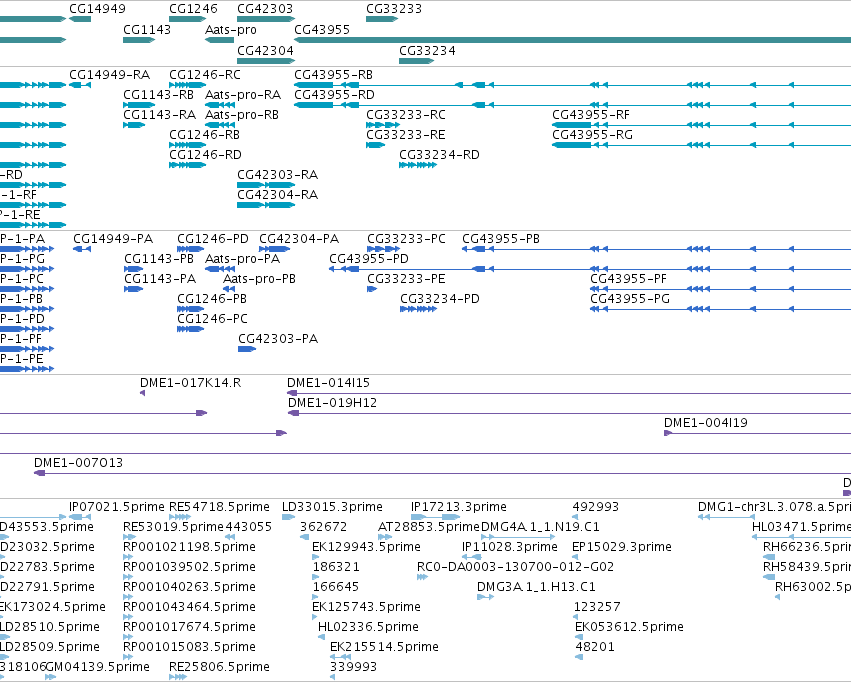Select the CG14949-PA protein label

pos(113,239)
